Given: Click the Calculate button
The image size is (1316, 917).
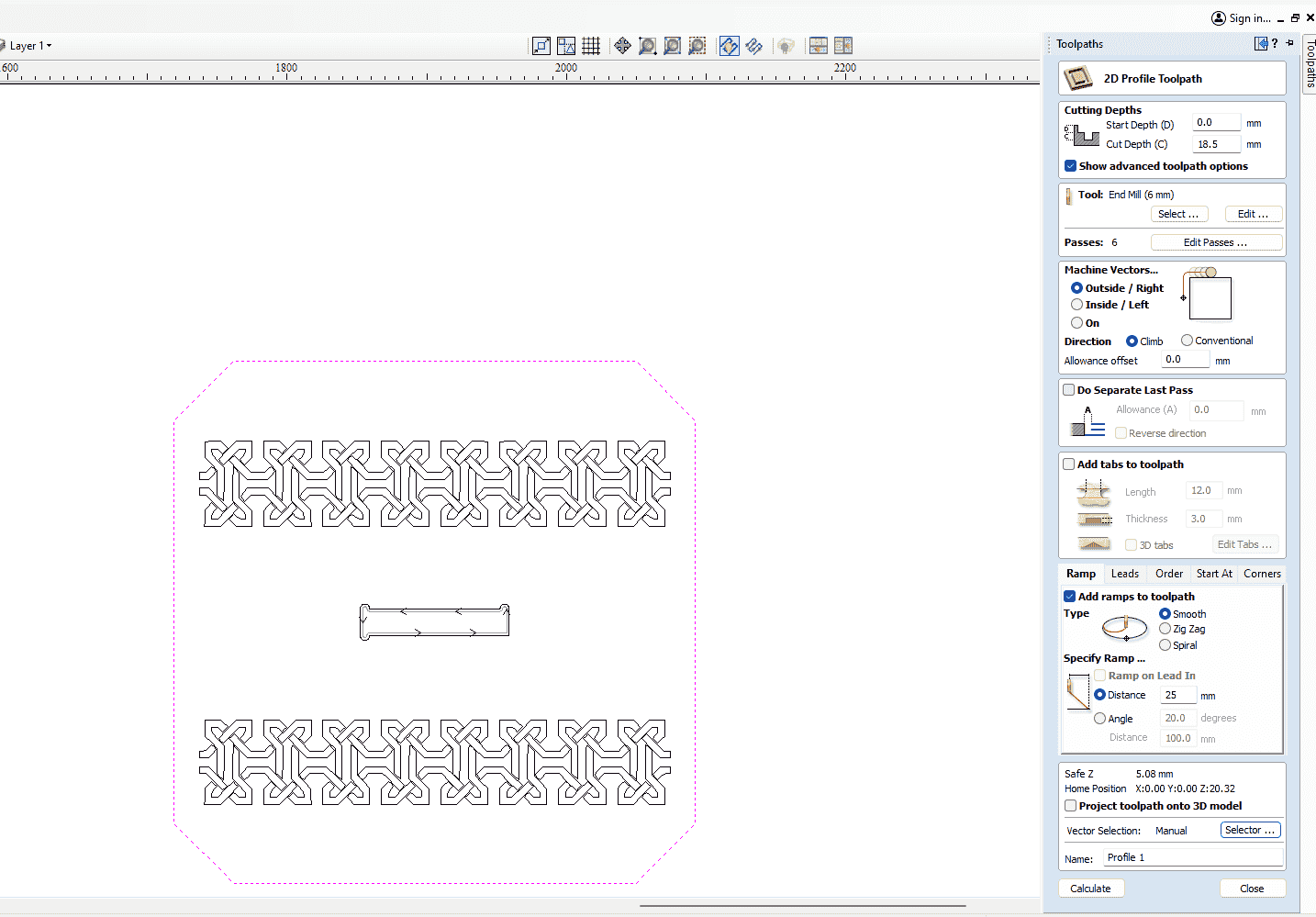Looking at the screenshot, I should 1091,889.
